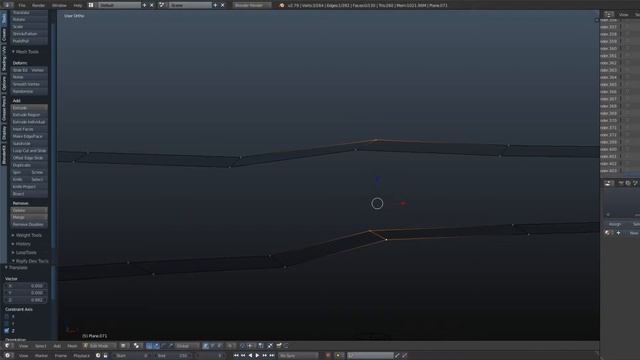Switch to the Shading / UVs tab
Screen dimensions: 640x360
click(4, 58)
